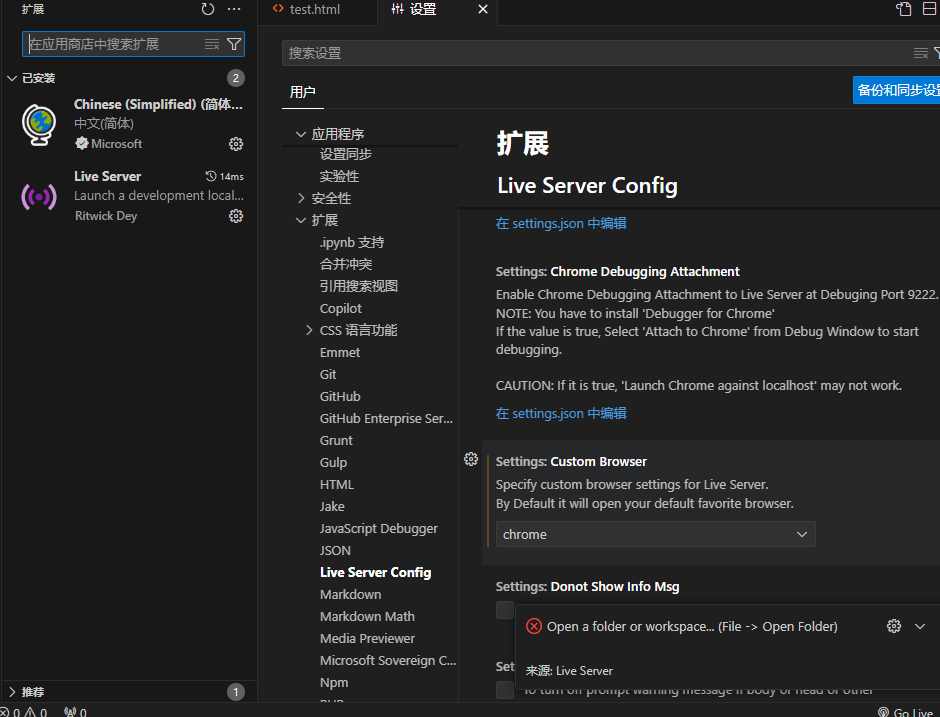The height and width of the screenshot is (717, 940).
Task: Select Media Previewer settings category
Action: (x=367, y=638)
